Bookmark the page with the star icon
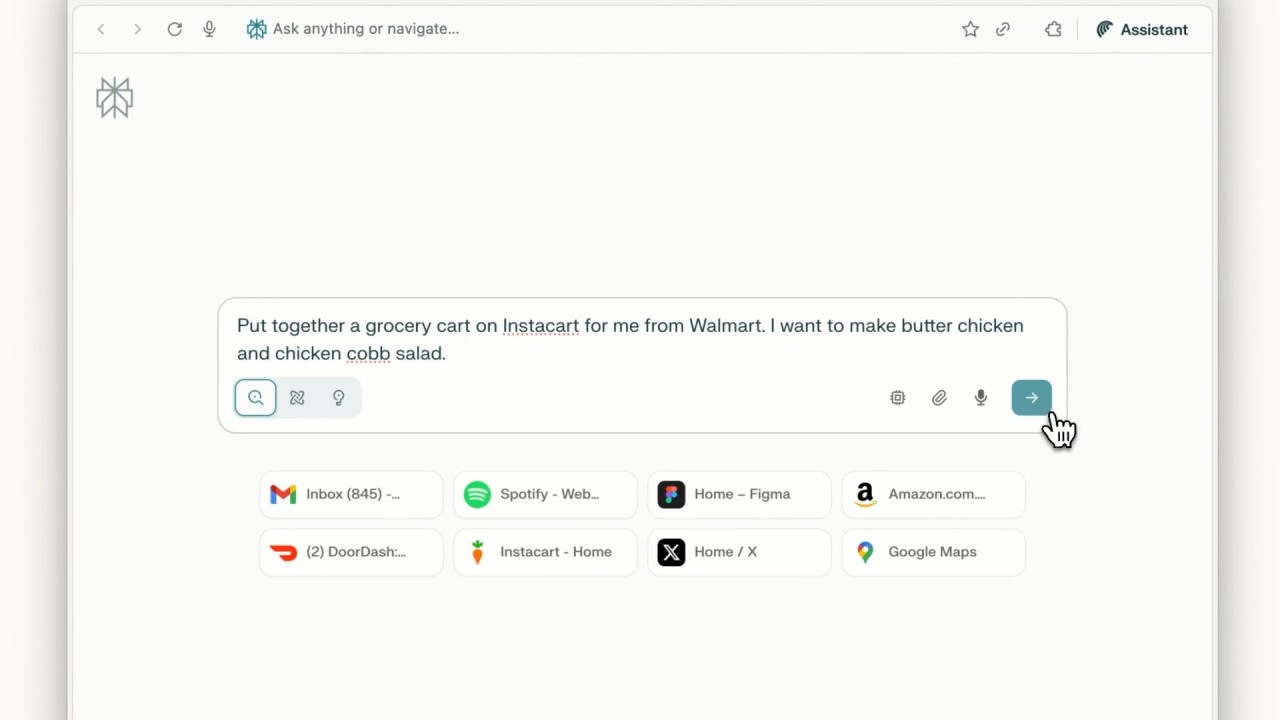The image size is (1280, 720). tap(970, 29)
